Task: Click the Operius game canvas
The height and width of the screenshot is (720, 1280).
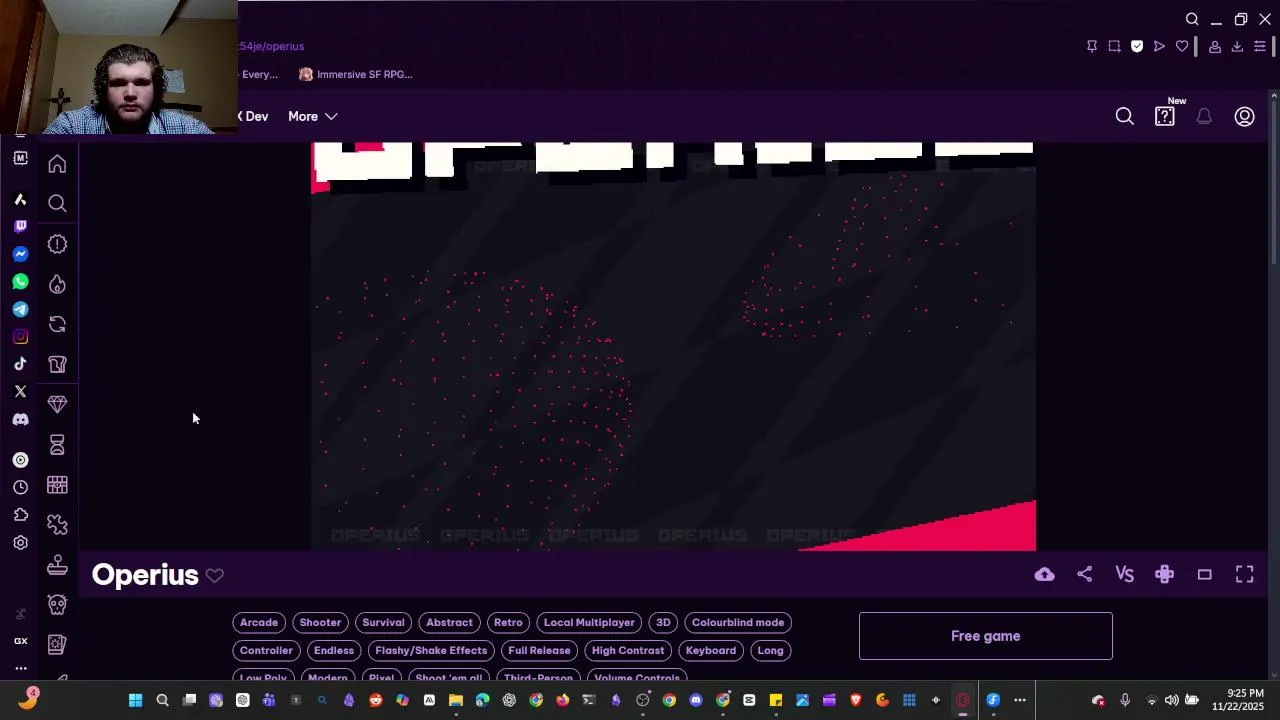Action: (x=673, y=346)
